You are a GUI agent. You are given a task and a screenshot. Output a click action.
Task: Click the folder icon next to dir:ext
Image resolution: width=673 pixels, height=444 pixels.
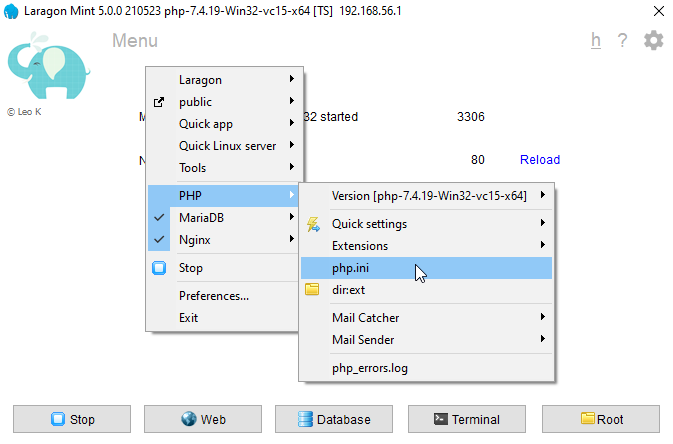pyautogui.click(x=312, y=290)
